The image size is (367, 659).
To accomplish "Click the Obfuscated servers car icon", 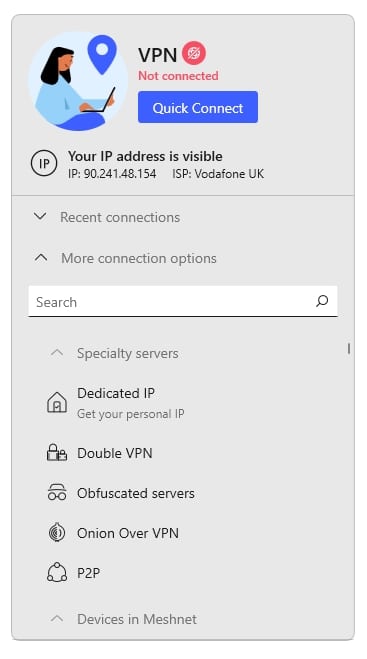I will click(57, 493).
